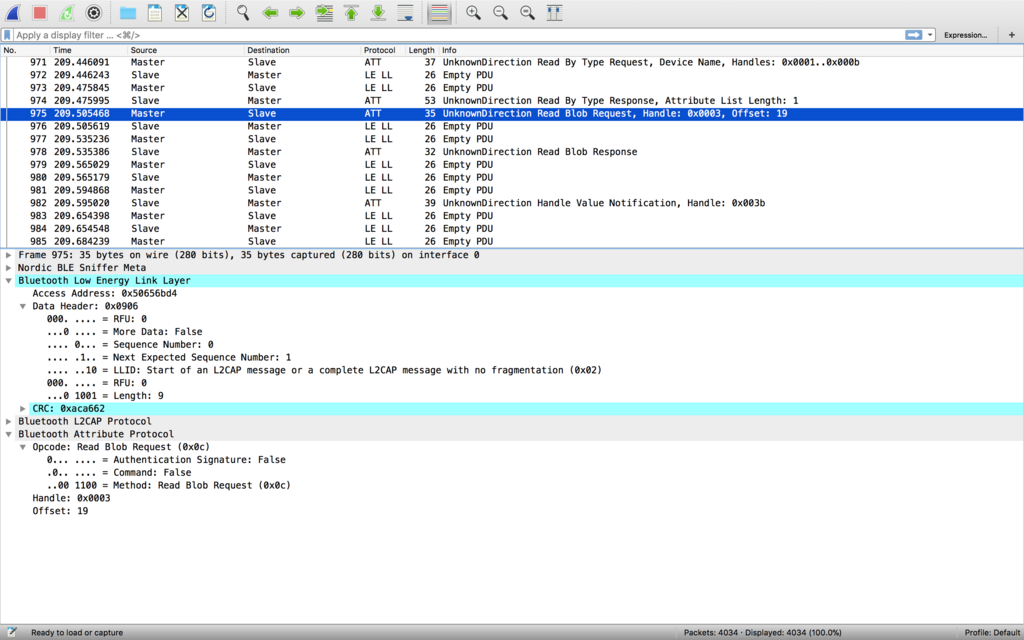Sort by the Source column header
This screenshot has height=640, width=1024.
tap(185, 50)
